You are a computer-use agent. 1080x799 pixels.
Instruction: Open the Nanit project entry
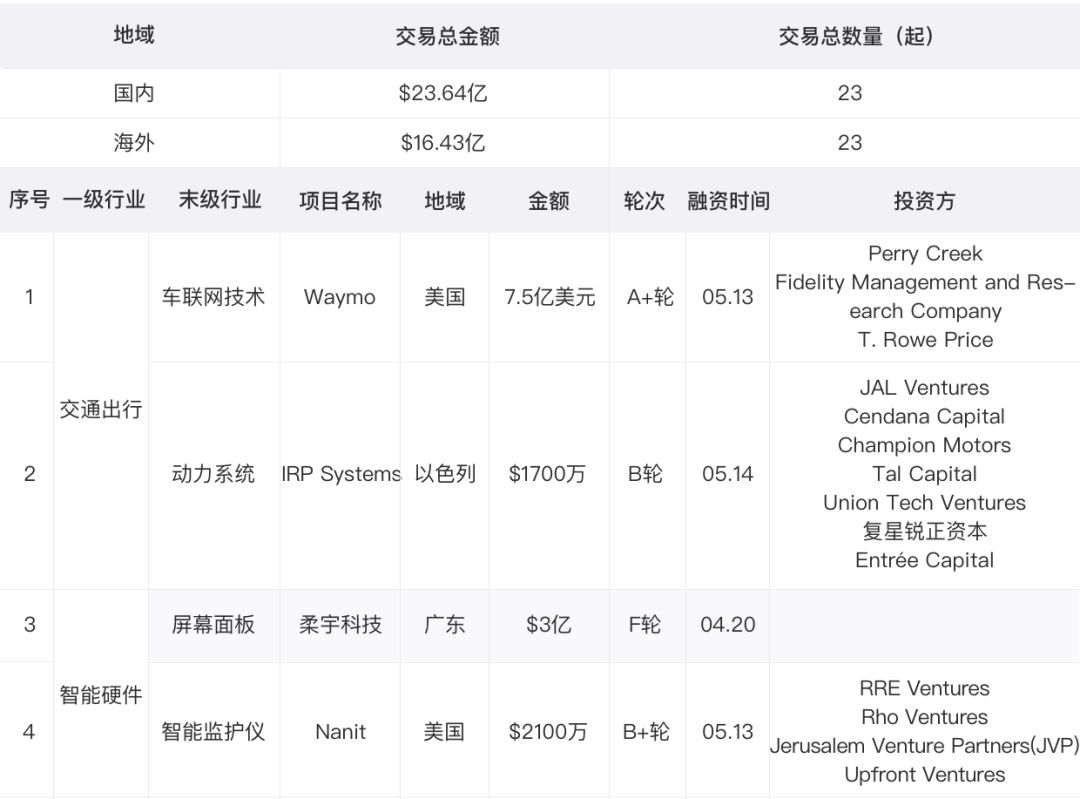[x=340, y=732]
